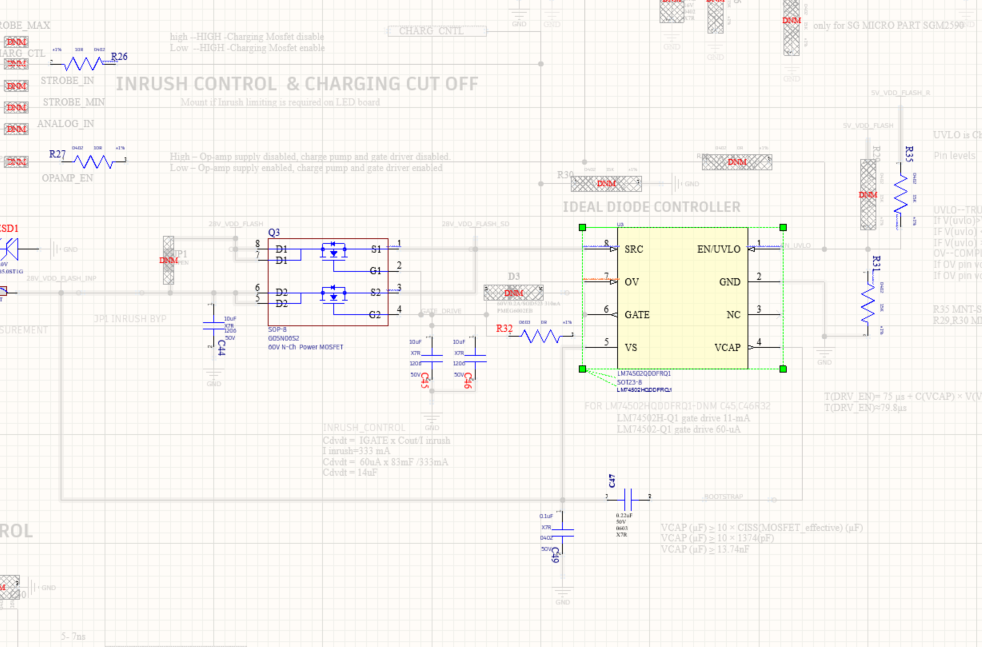
Task: Select the JP1 DNM jumper component
Action: click(168, 260)
